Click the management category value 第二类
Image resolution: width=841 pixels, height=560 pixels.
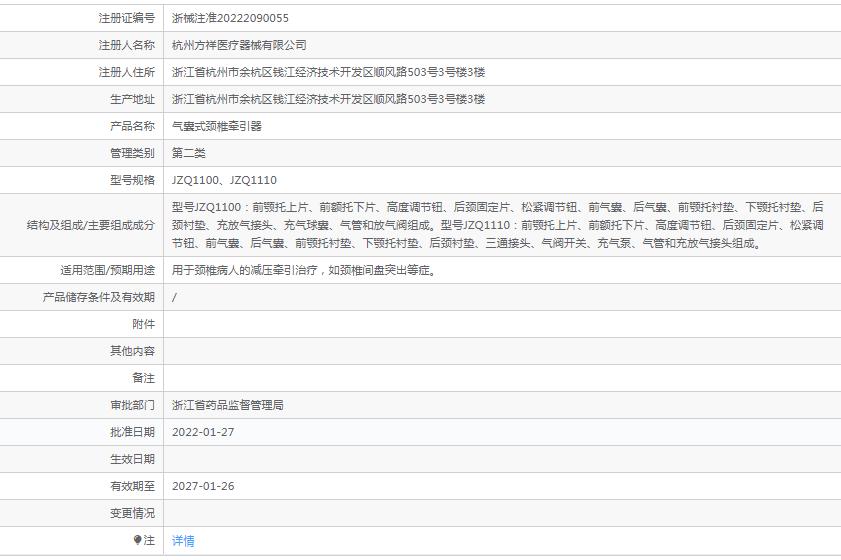point(189,153)
